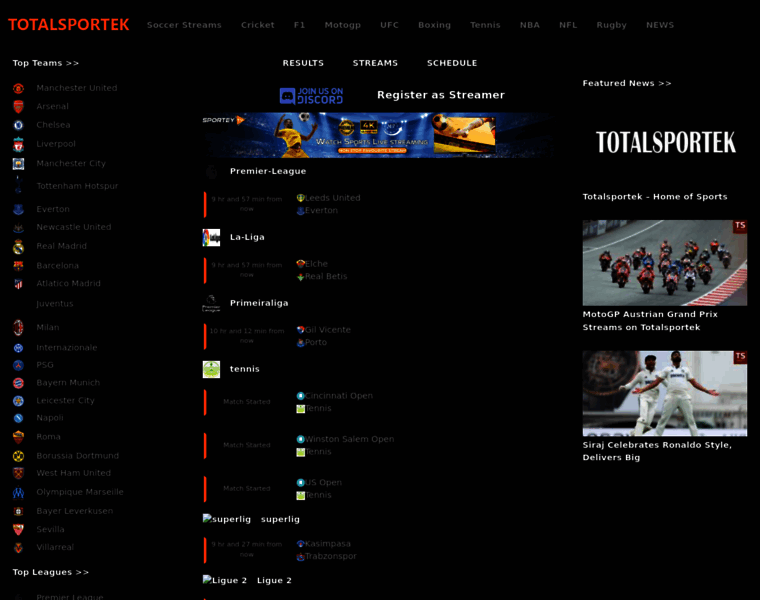Click the Barcelona crest icon
Viewport: 760px width, 600px height.
tap(18, 266)
